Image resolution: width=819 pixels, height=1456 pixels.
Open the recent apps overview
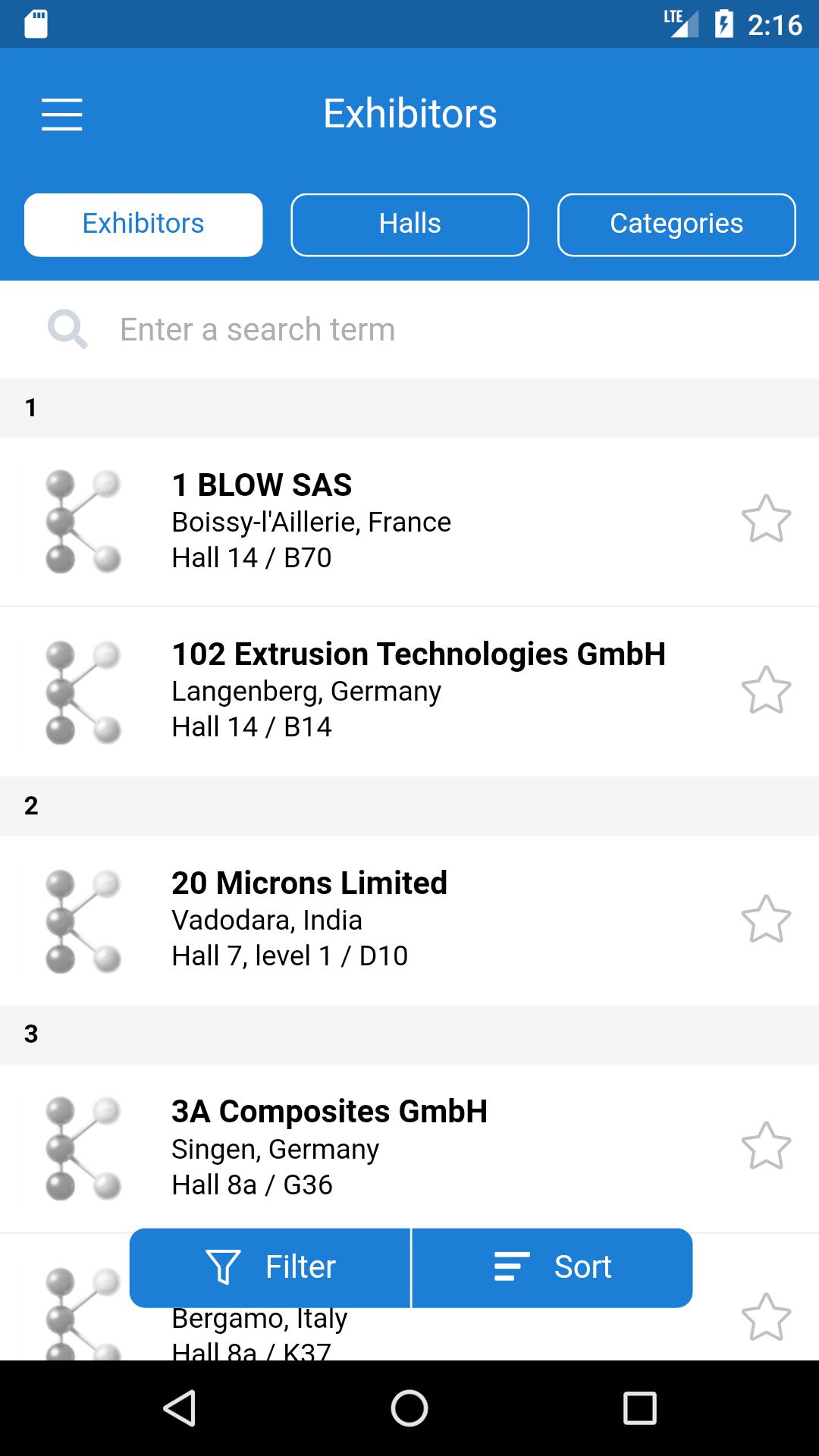click(x=639, y=1408)
